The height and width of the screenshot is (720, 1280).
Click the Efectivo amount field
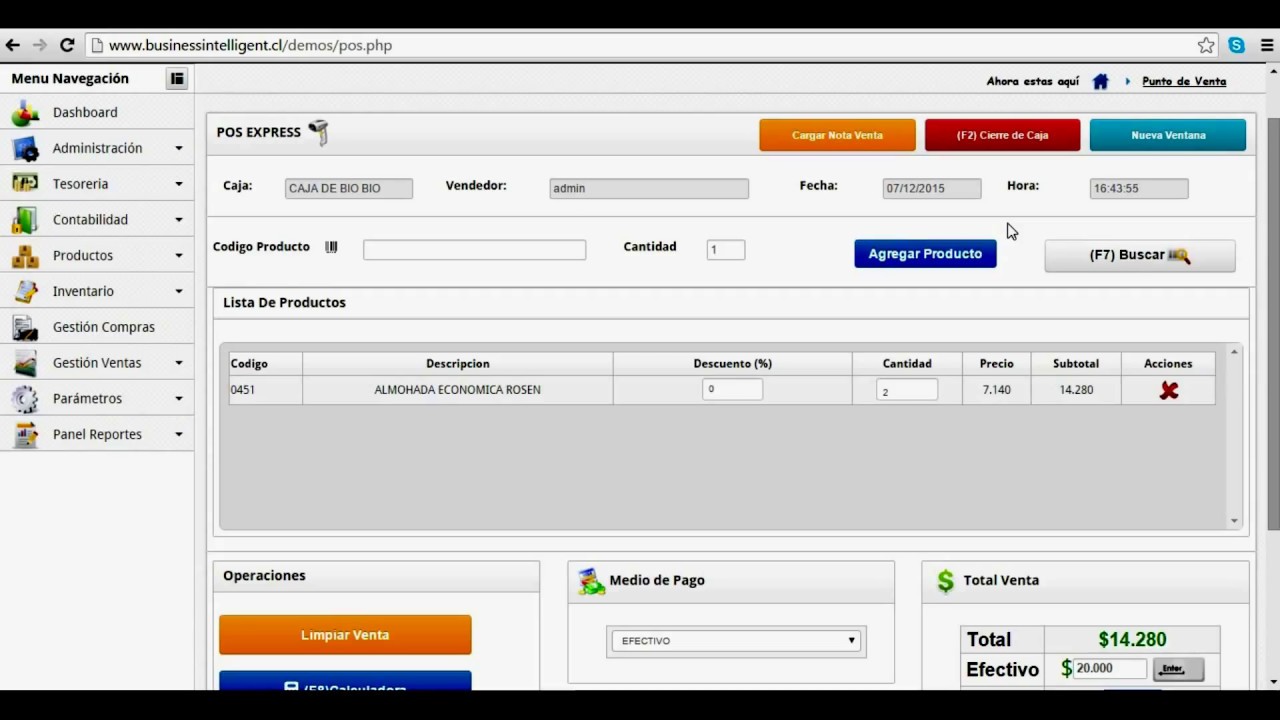1110,669
